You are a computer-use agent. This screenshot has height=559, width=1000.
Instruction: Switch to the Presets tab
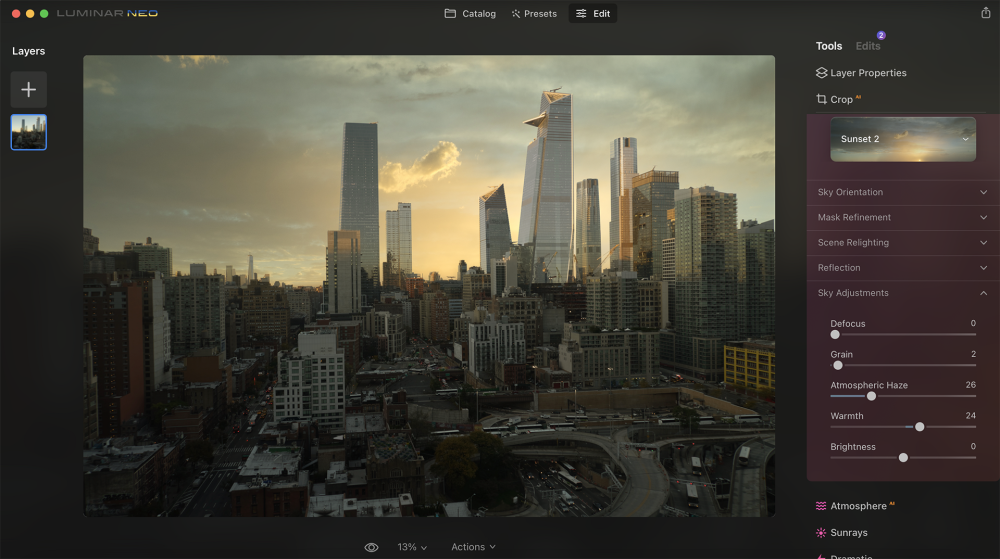pyautogui.click(x=534, y=13)
